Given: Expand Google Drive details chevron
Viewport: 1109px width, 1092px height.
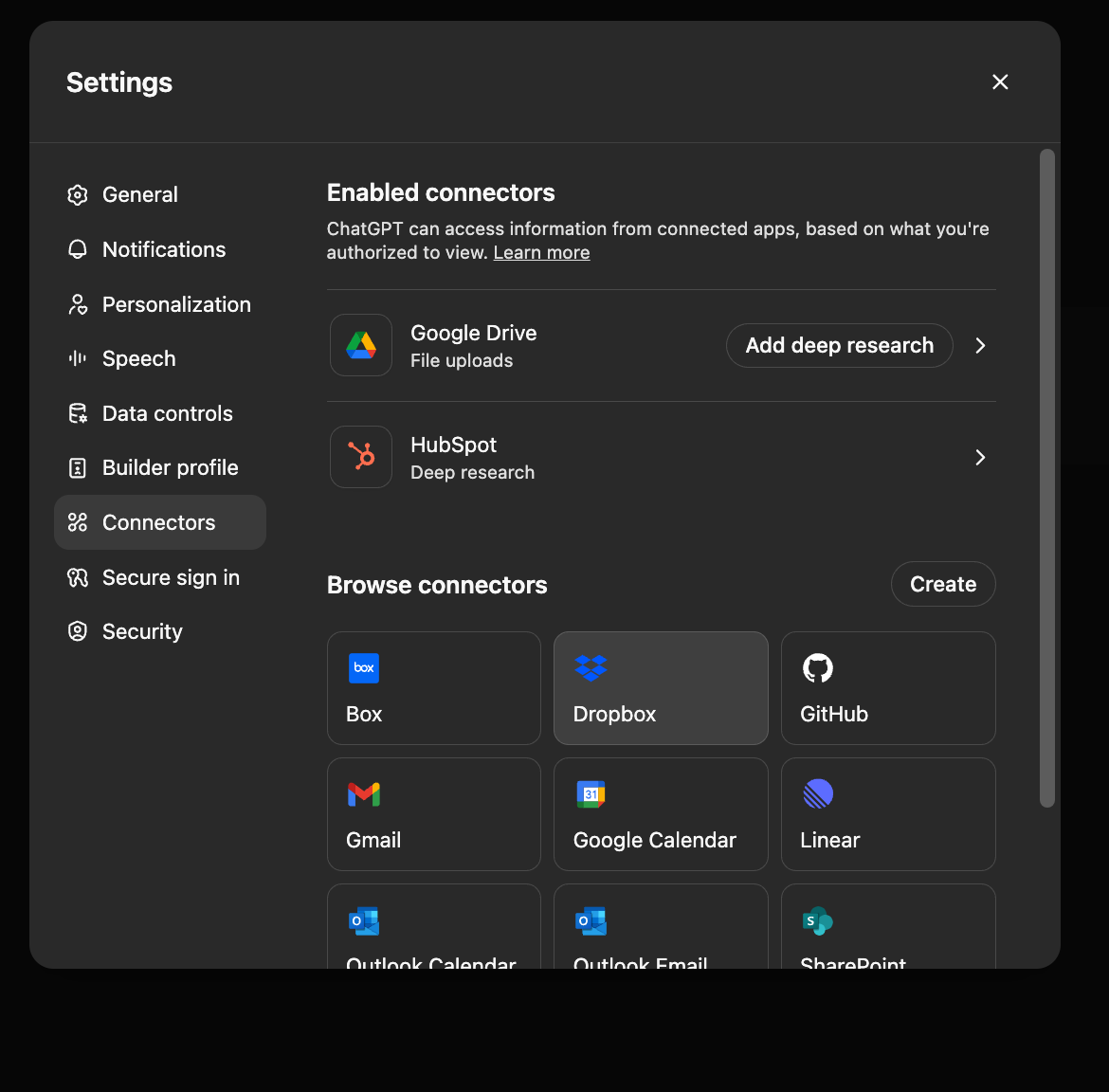Looking at the screenshot, I should pyautogui.click(x=980, y=346).
